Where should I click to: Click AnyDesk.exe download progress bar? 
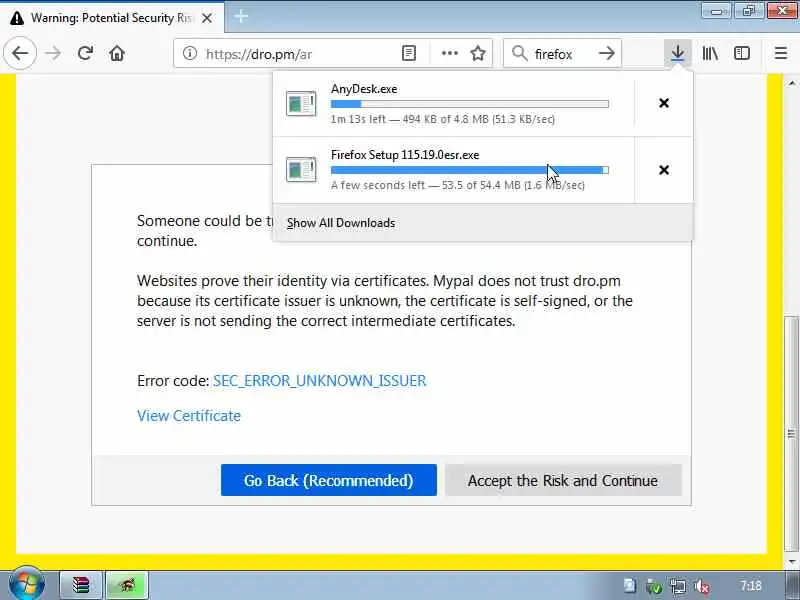[x=469, y=104]
